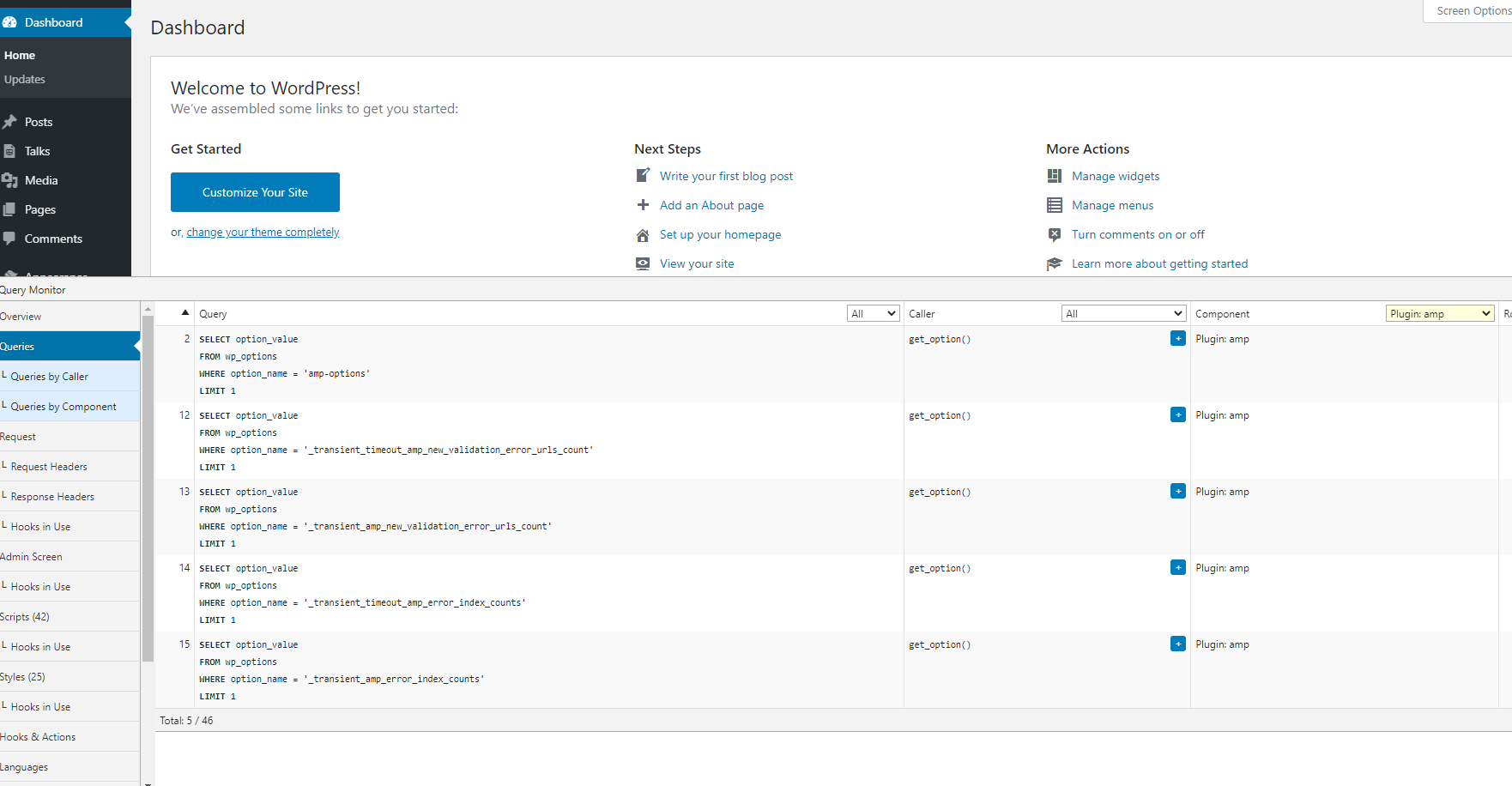This screenshot has height=786, width=1512.
Task: Click the Pages stack icon
Action: coord(9,209)
